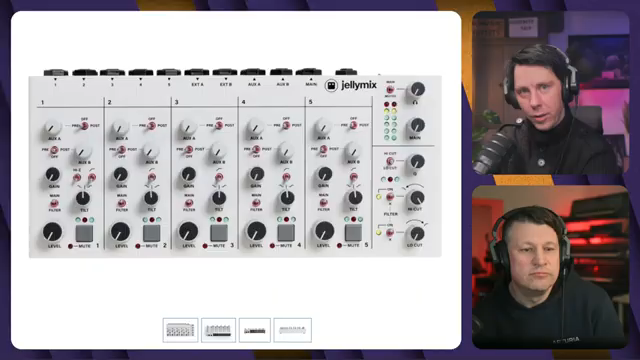Screen dimensions: 640x360
Task: Select the white side profile thumbnail
Action: pyautogui.click(x=293, y=330)
